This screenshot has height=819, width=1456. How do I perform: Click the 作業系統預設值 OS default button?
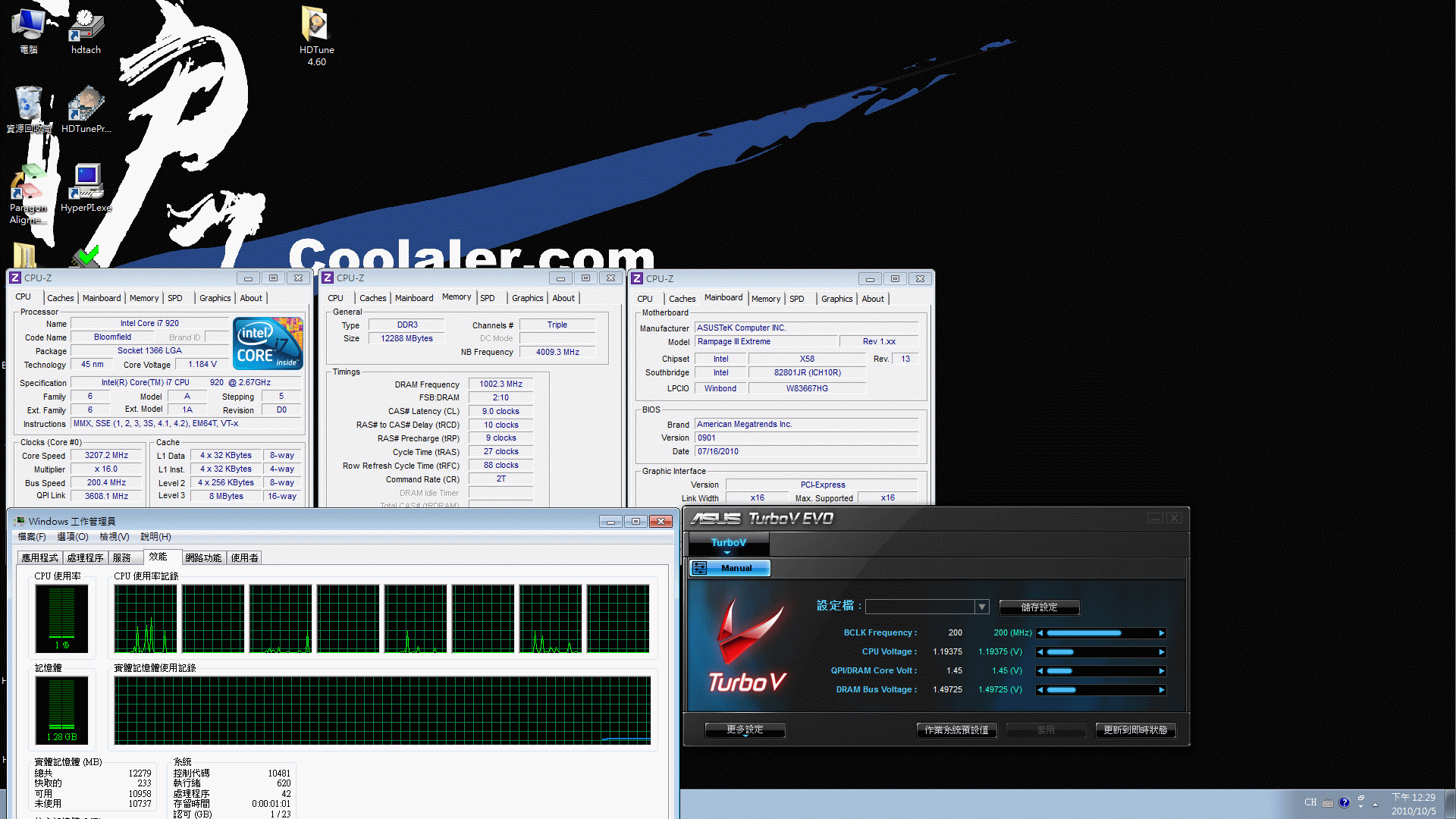point(956,730)
